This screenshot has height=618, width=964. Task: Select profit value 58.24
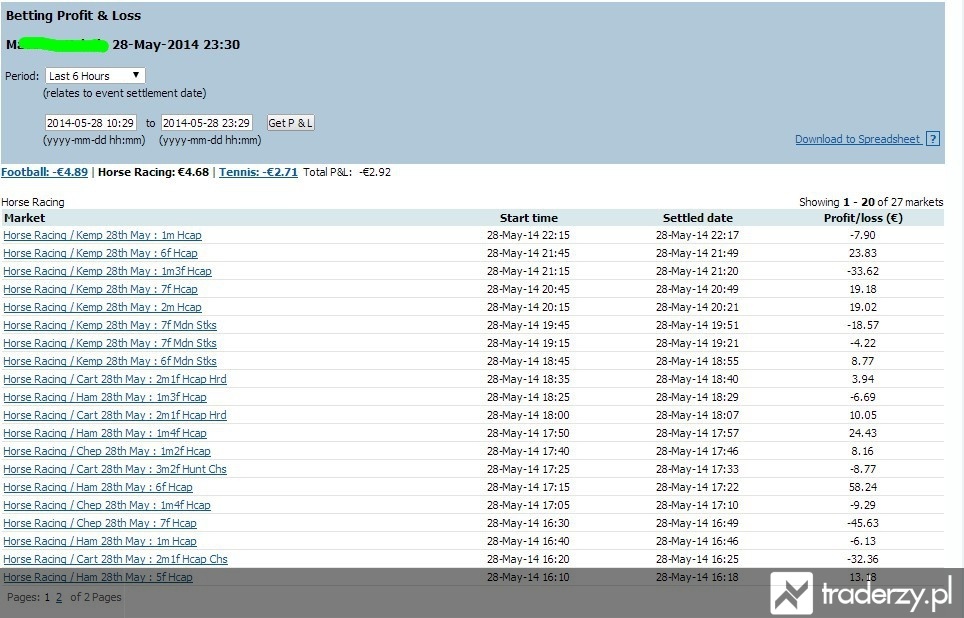click(x=863, y=487)
